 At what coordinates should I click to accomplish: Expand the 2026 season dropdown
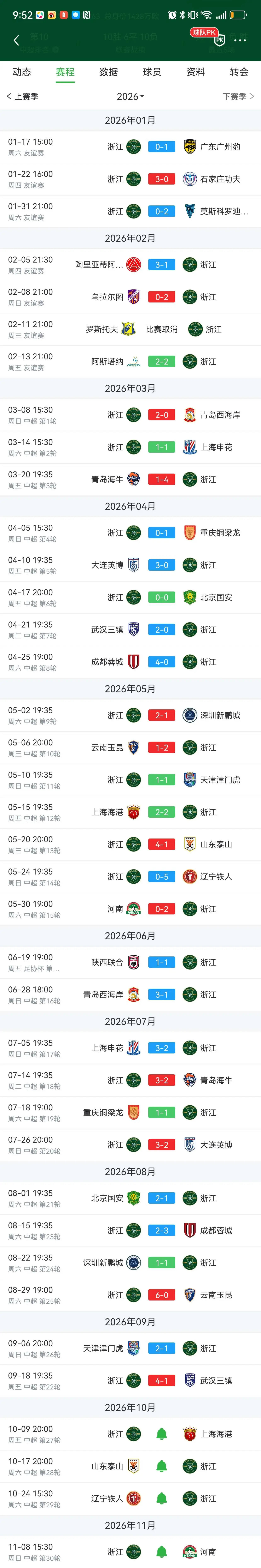click(130, 96)
